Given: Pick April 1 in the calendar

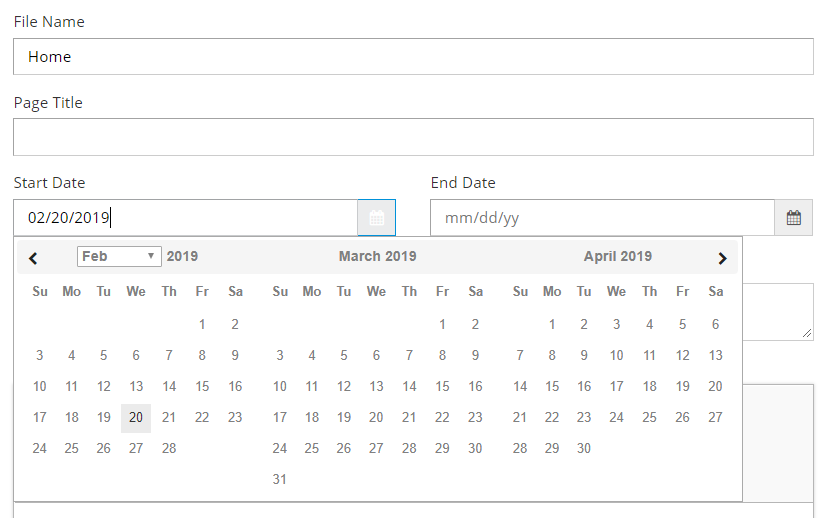Looking at the screenshot, I should [x=552, y=324].
